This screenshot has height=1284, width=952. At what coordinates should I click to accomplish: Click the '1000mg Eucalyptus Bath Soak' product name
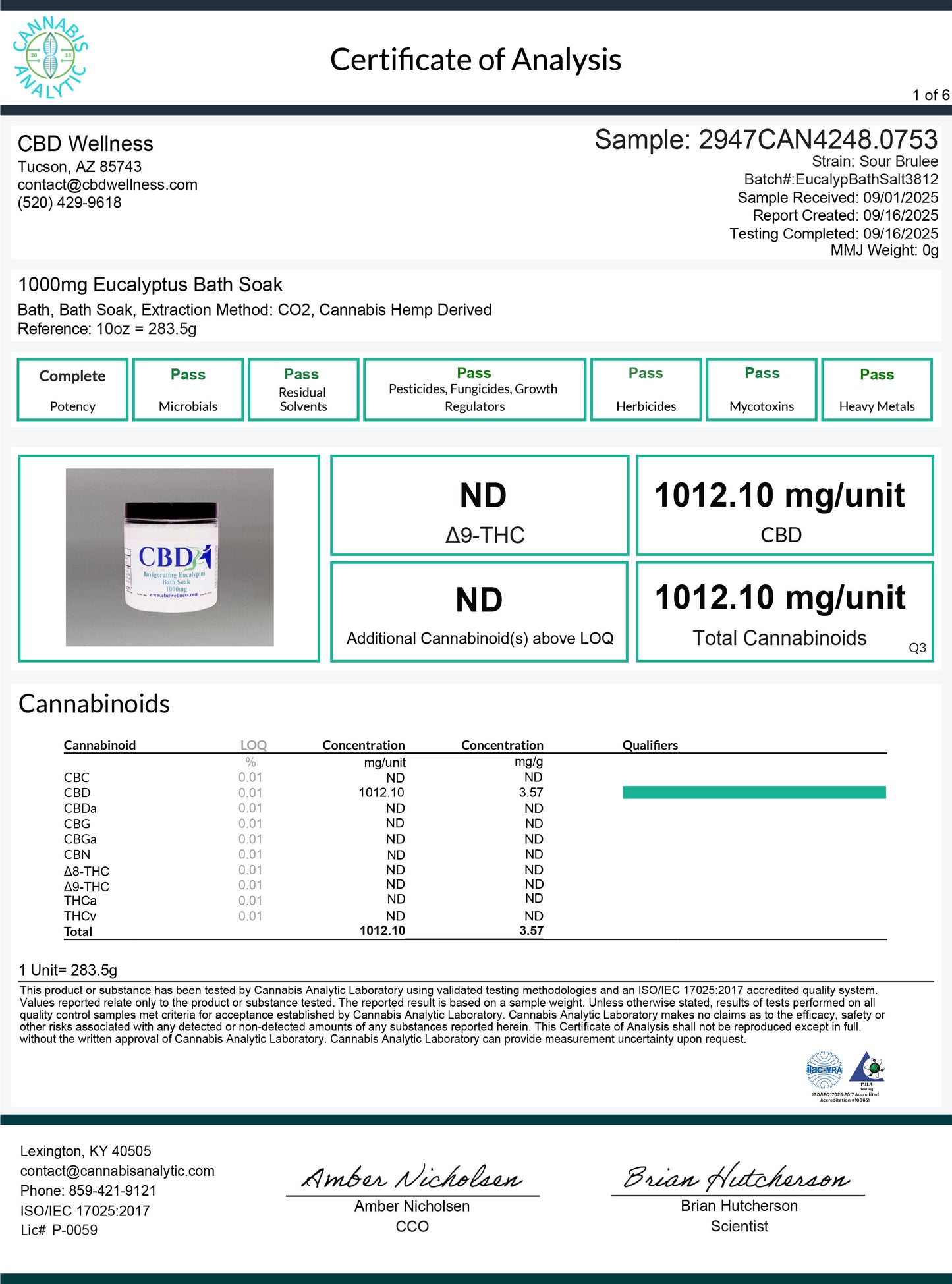150,285
